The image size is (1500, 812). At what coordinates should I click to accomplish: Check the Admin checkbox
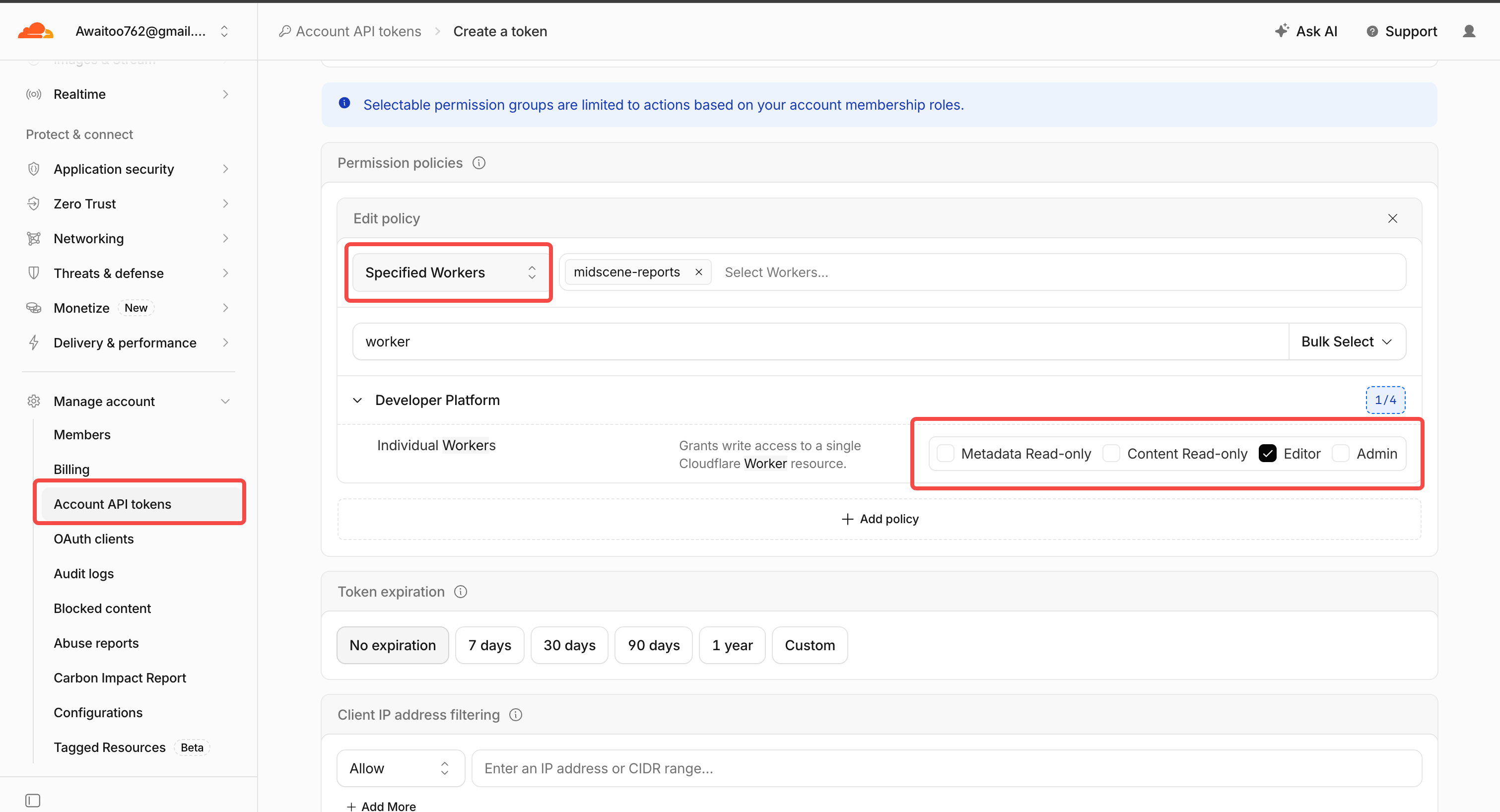click(x=1341, y=454)
